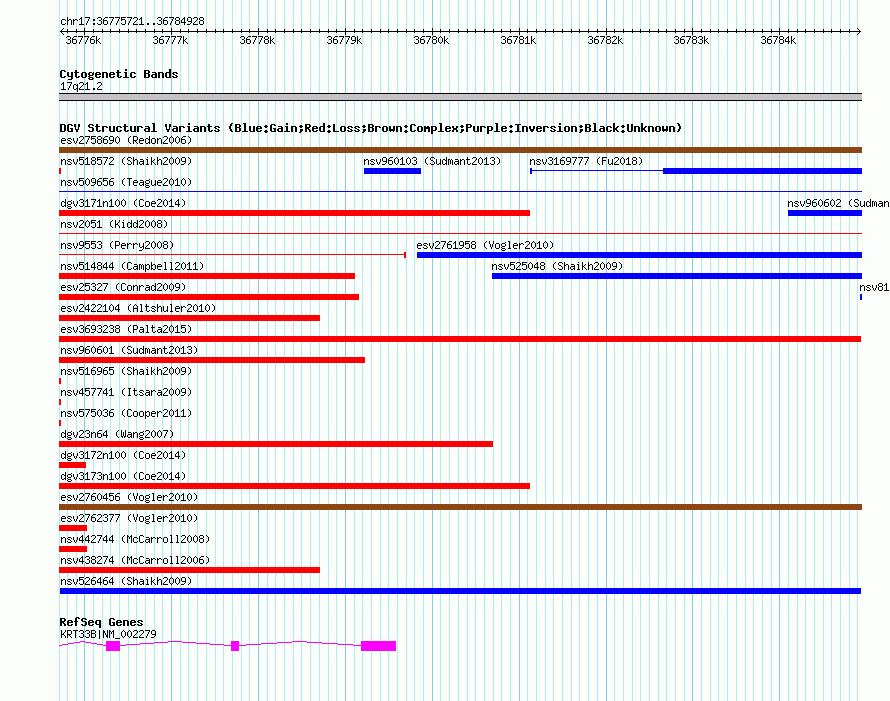Open the KRT33B|NM_002279 gene label
This screenshot has height=701, width=890.
click(x=108, y=634)
